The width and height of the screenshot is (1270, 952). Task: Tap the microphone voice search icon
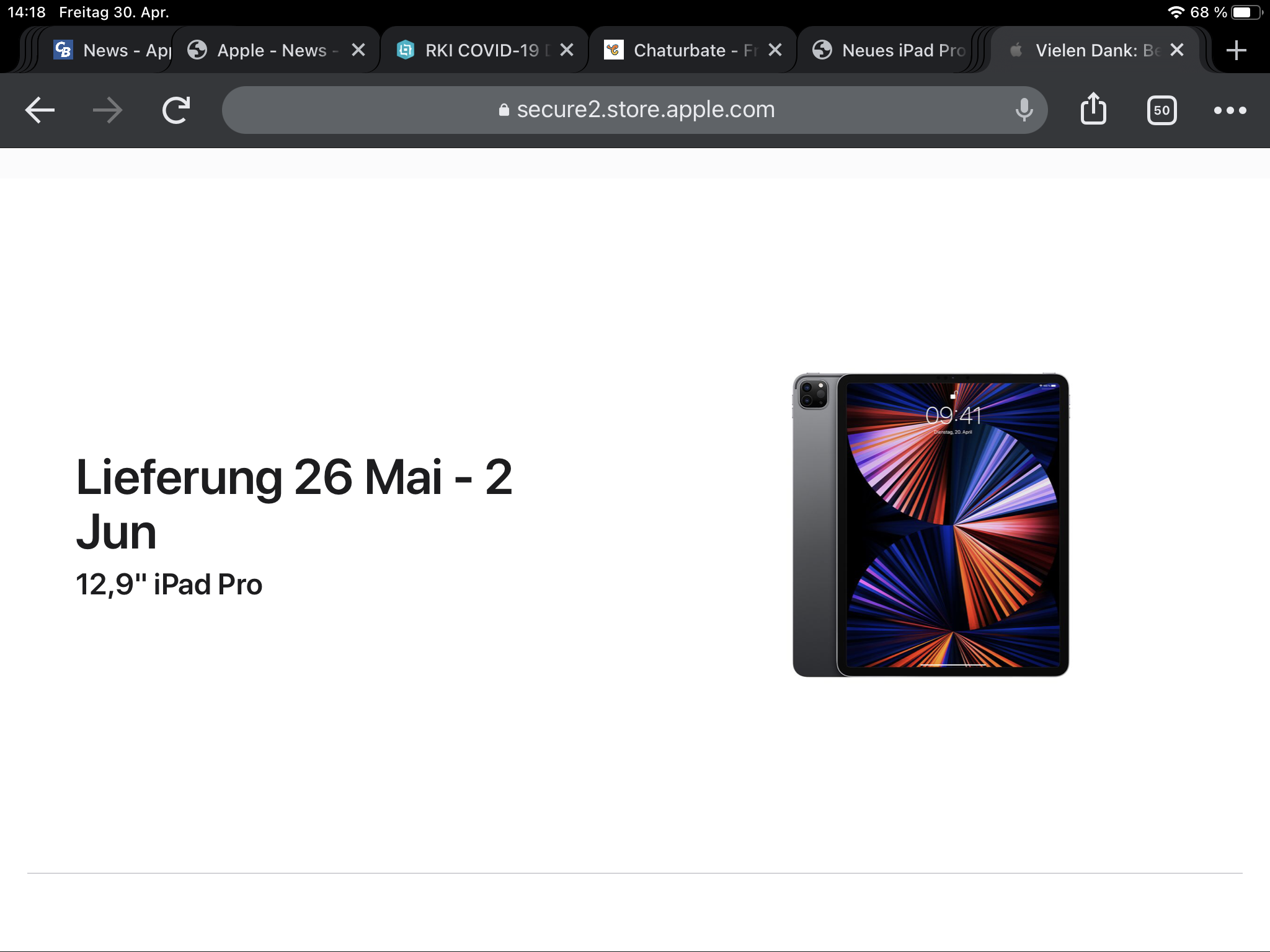pos(1024,110)
